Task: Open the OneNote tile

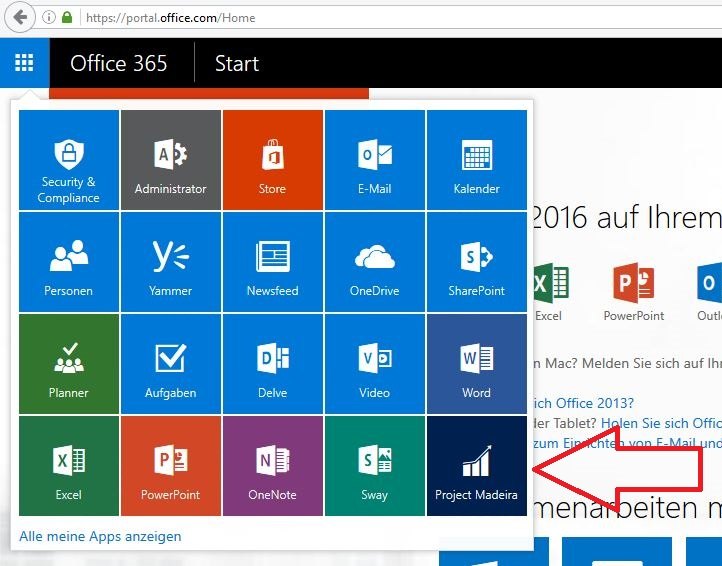Action: pyautogui.click(x=273, y=466)
